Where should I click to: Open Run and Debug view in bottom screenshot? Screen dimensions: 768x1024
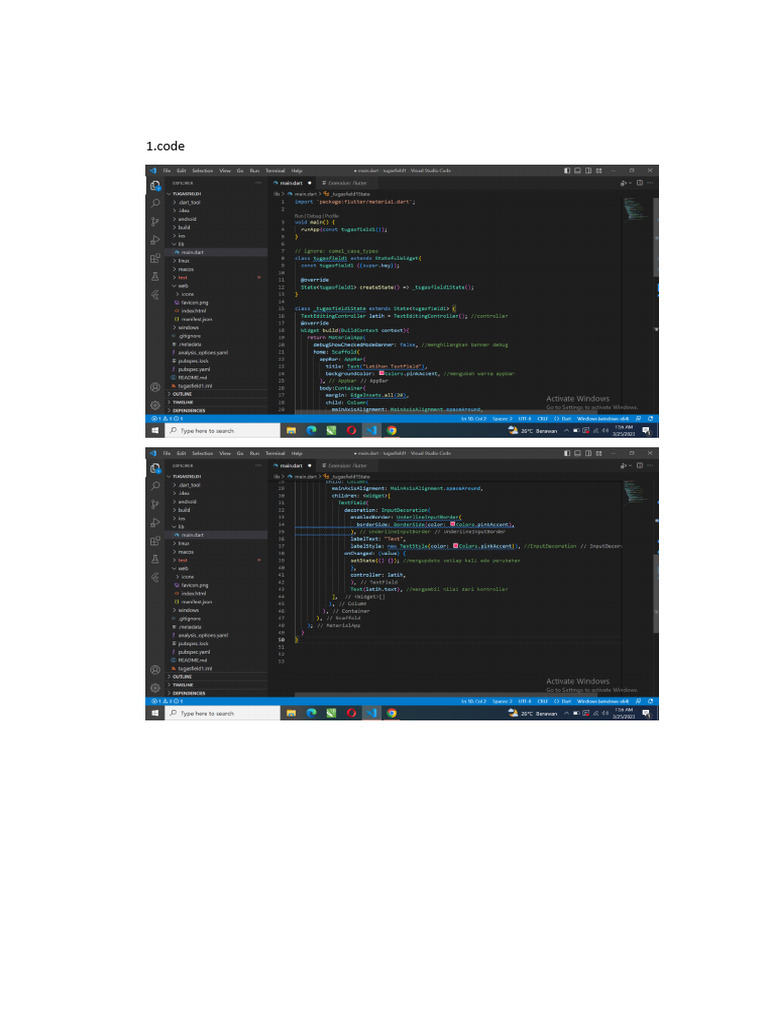coord(155,522)
